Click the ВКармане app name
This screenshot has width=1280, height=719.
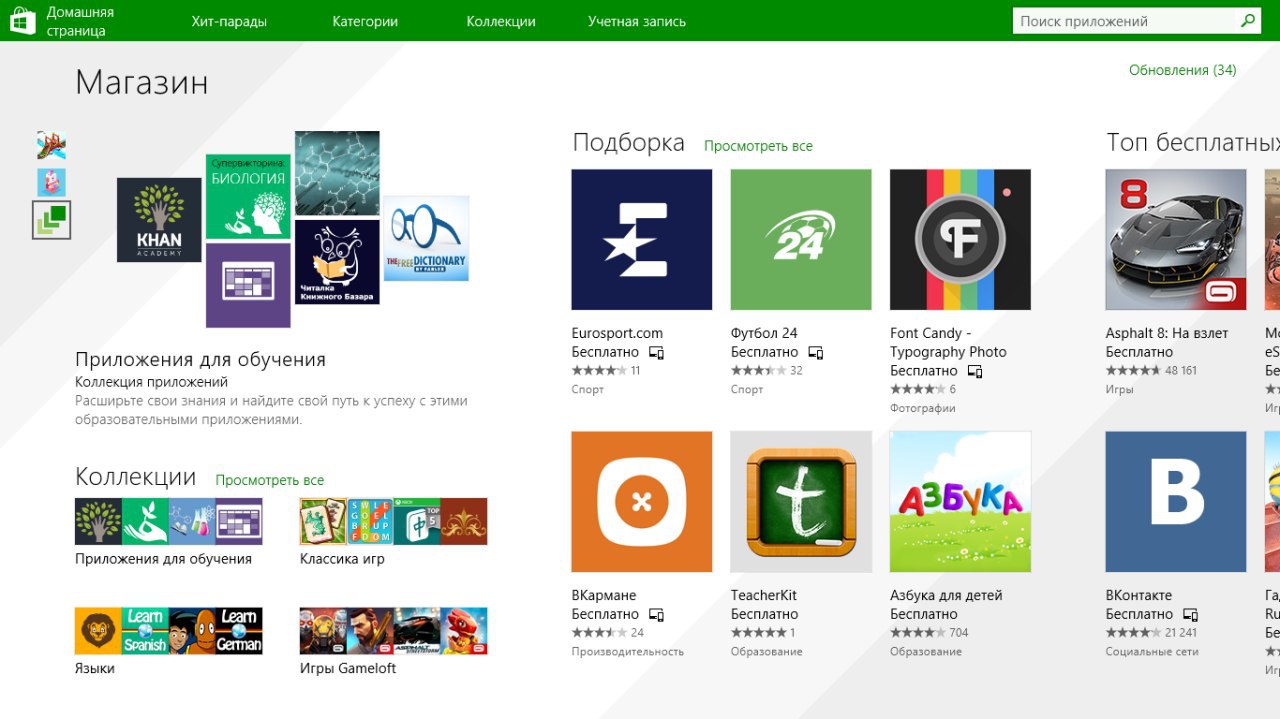[604, 595]
